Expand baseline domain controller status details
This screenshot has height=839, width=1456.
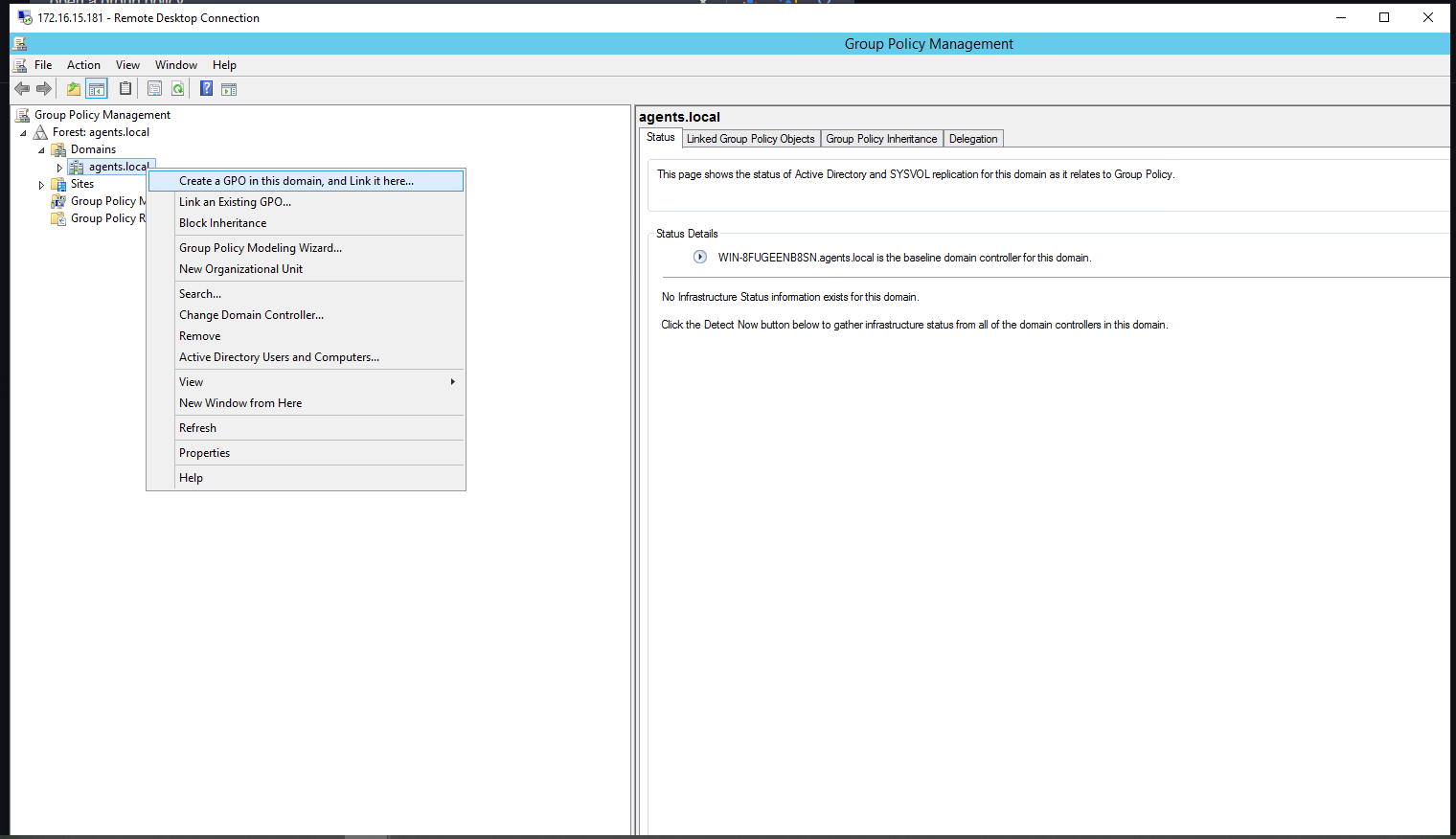click(x=700, y=257)
